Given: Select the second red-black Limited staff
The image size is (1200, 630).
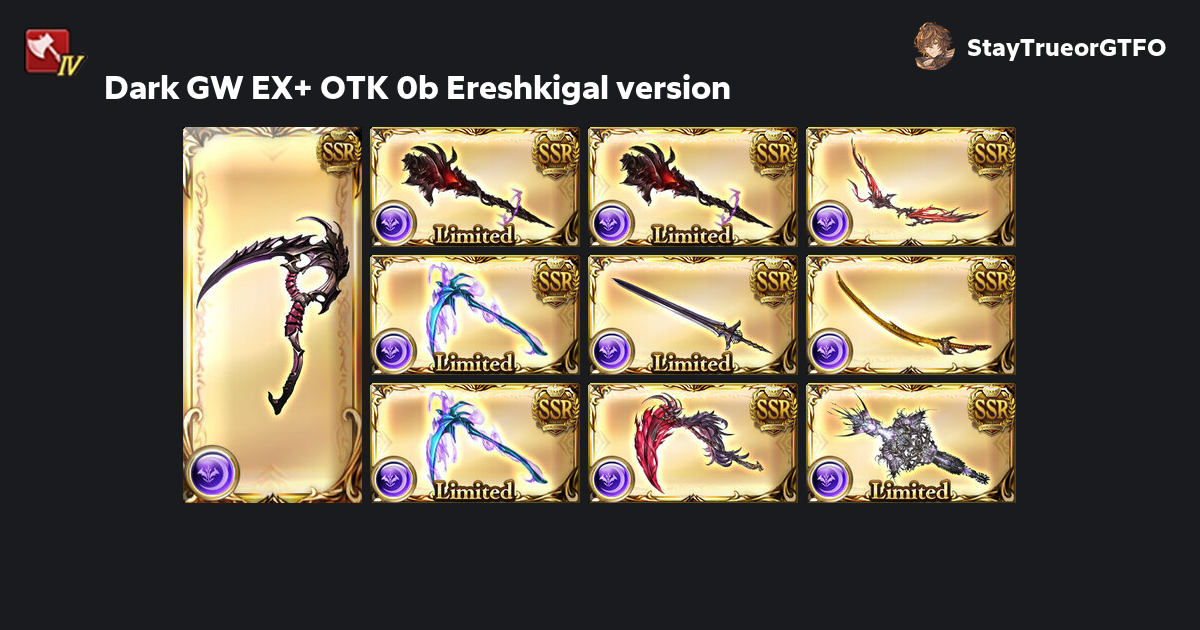Looking at the screenshot, I should (693, 187).
